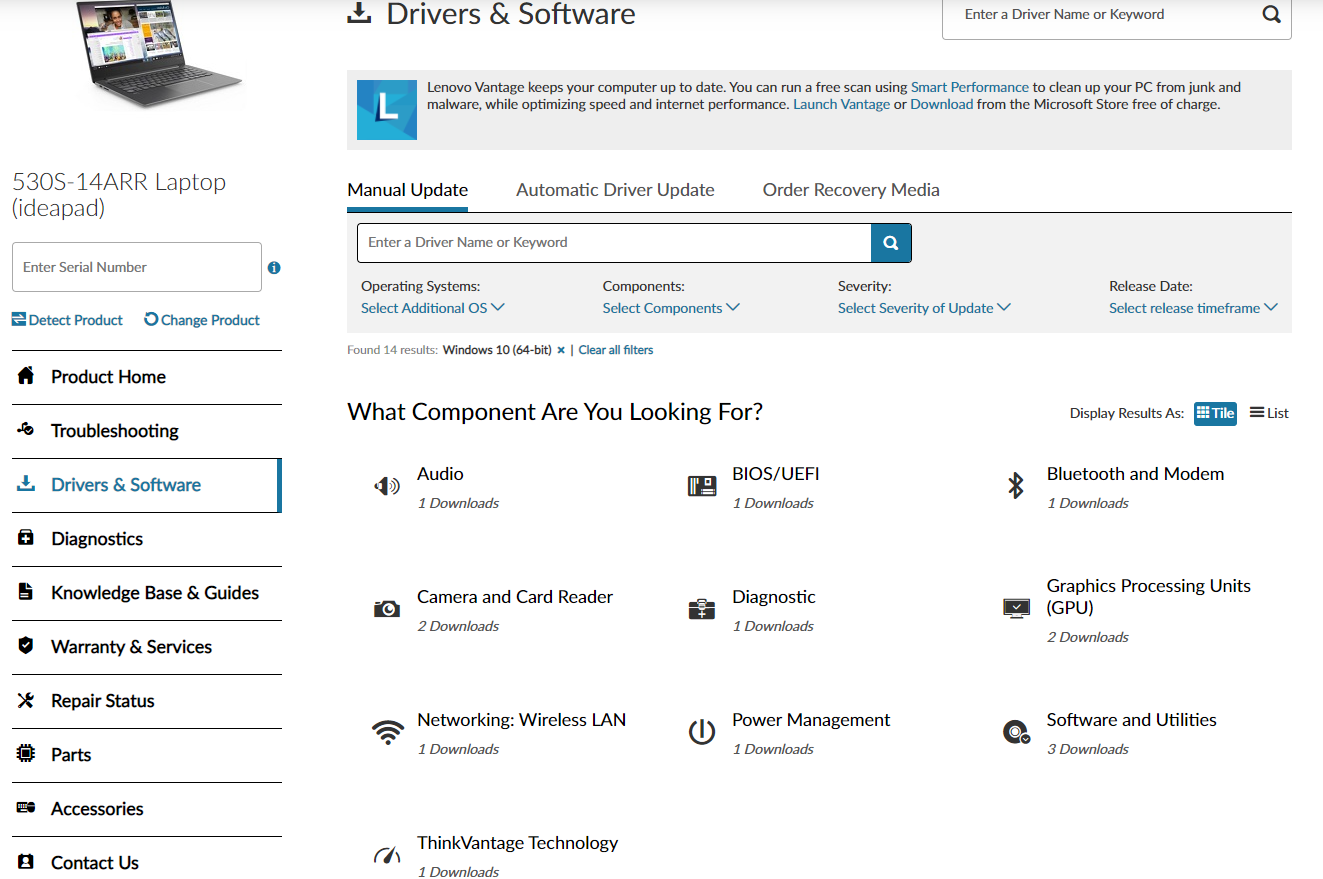The width and height of the screenshot is (1323, 879).
Task: Expand Select Additional OS dropdown
Action: 432,308
